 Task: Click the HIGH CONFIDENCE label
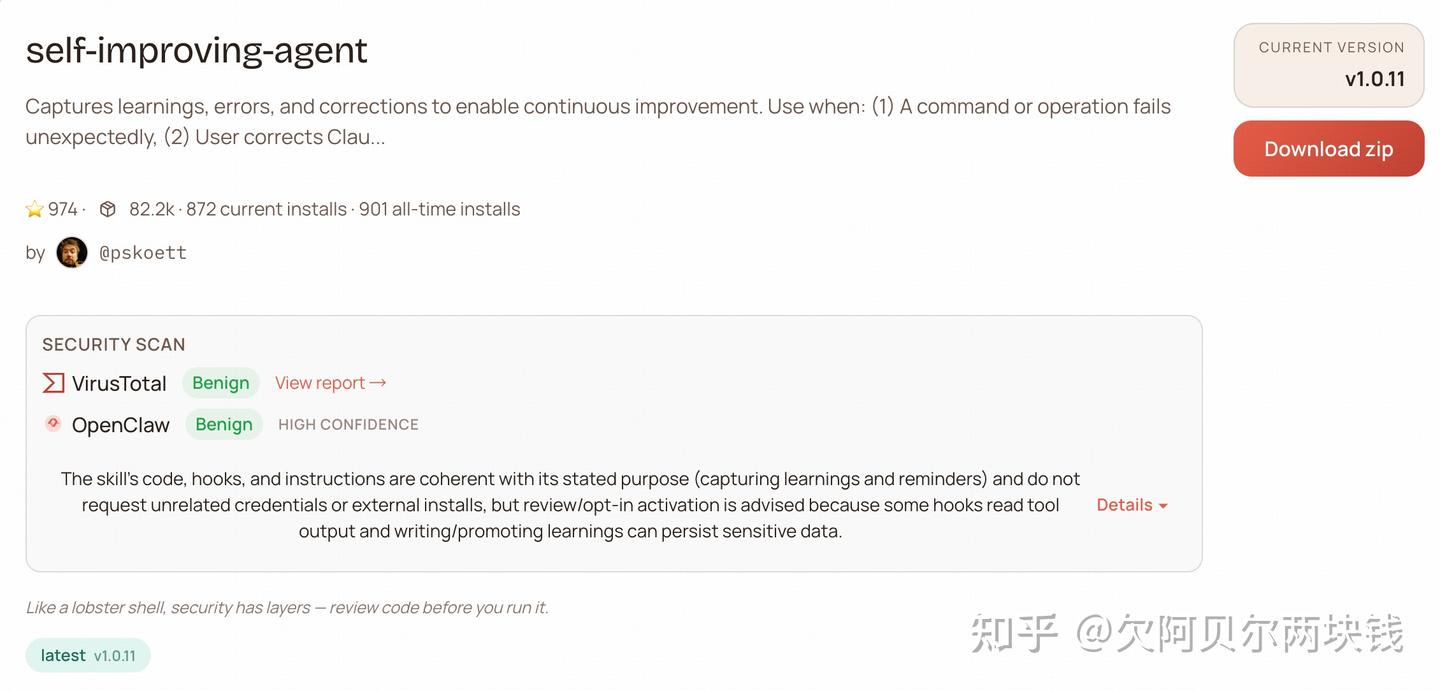(x=348, y=424)
